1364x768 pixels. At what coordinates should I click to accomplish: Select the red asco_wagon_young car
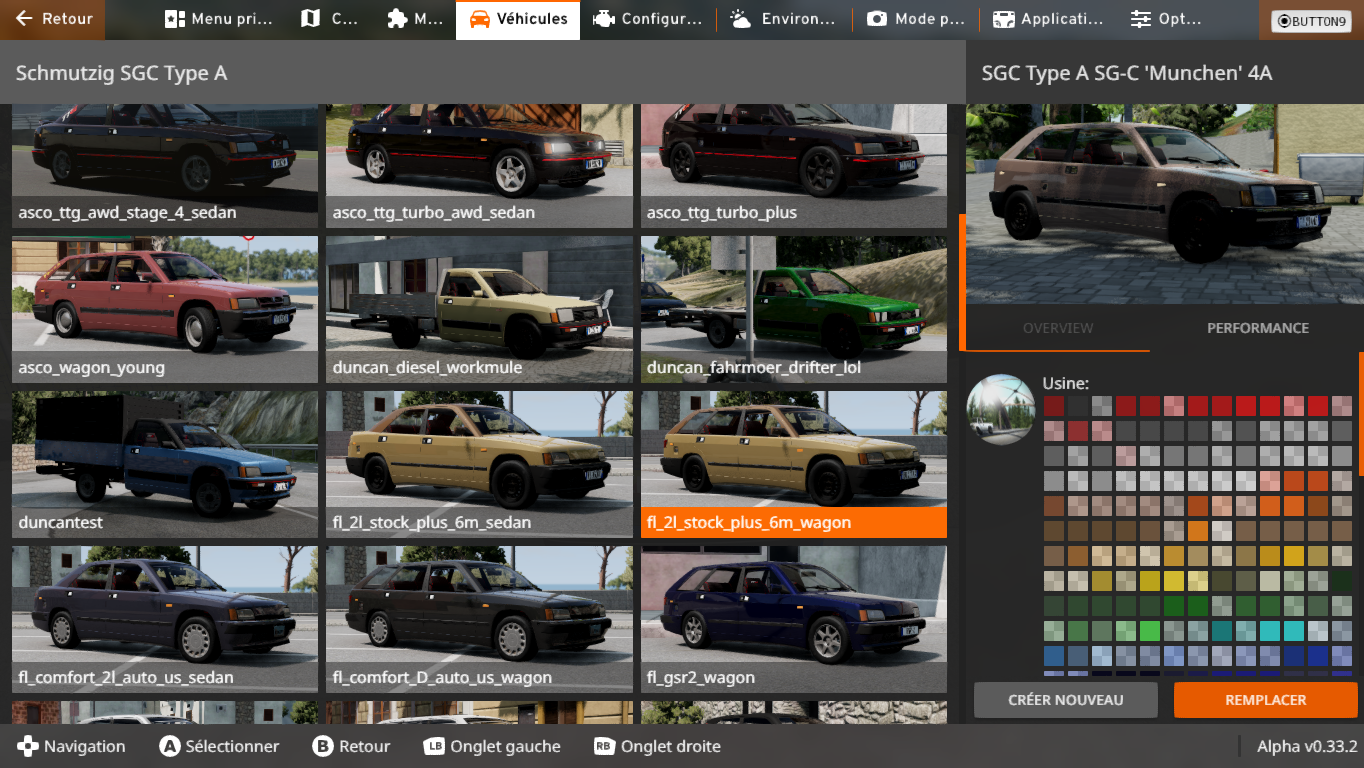click(x=165, y=309)
